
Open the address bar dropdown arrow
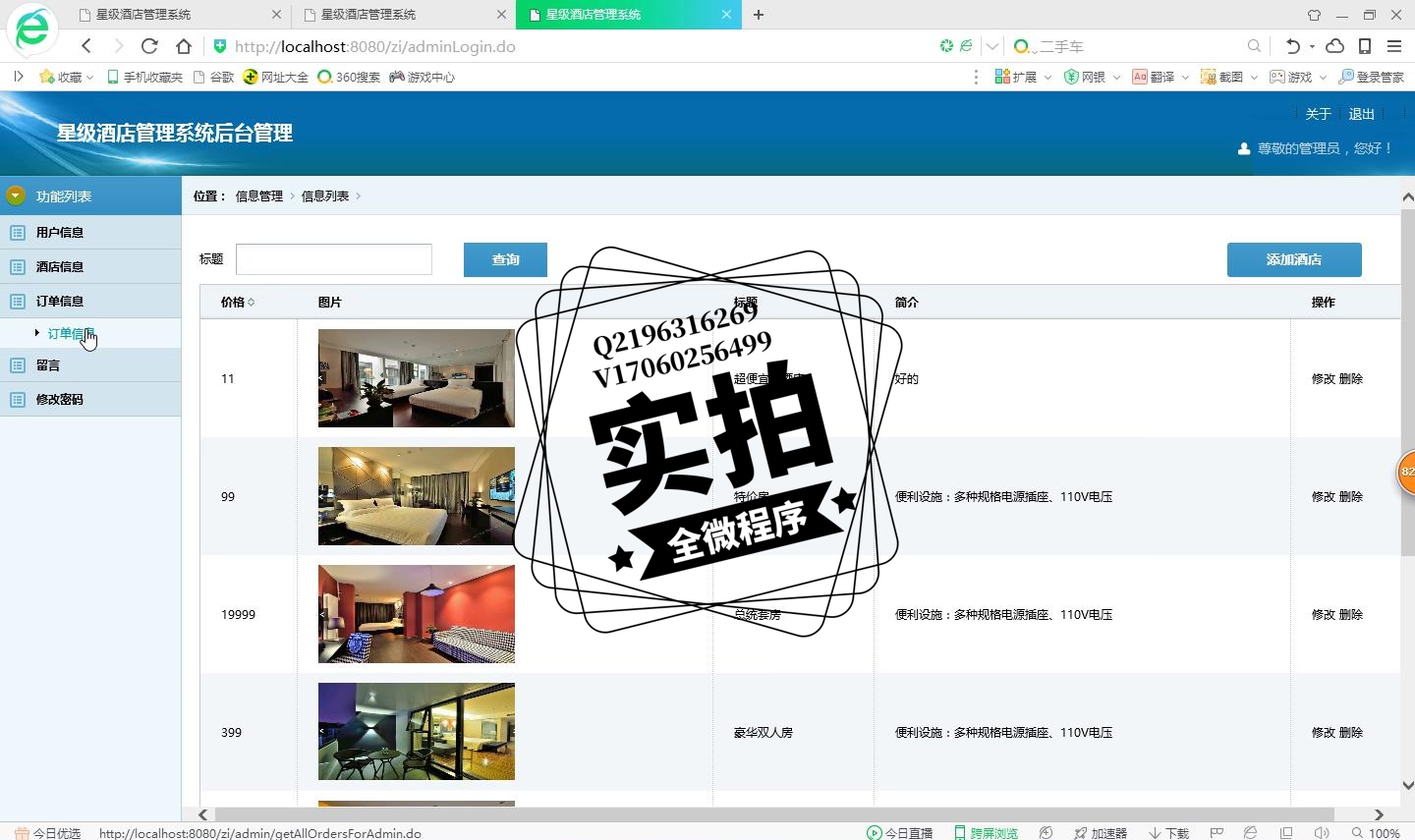click(992, 46)
